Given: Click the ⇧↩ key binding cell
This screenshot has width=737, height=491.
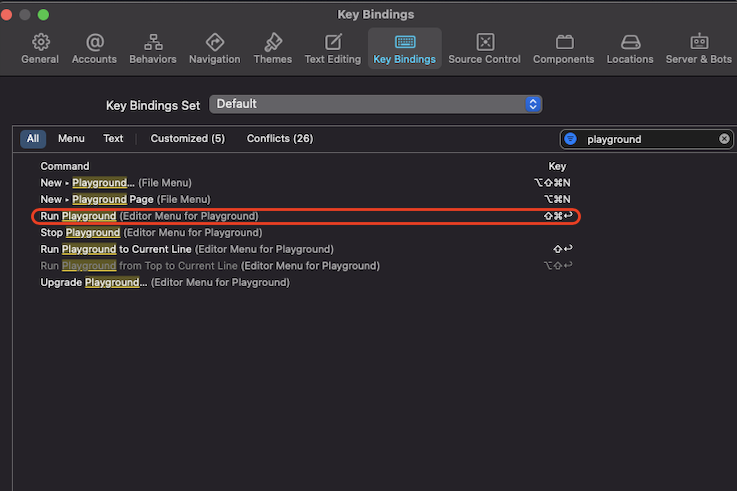Looking at the screenshot, I should point(563,249).
